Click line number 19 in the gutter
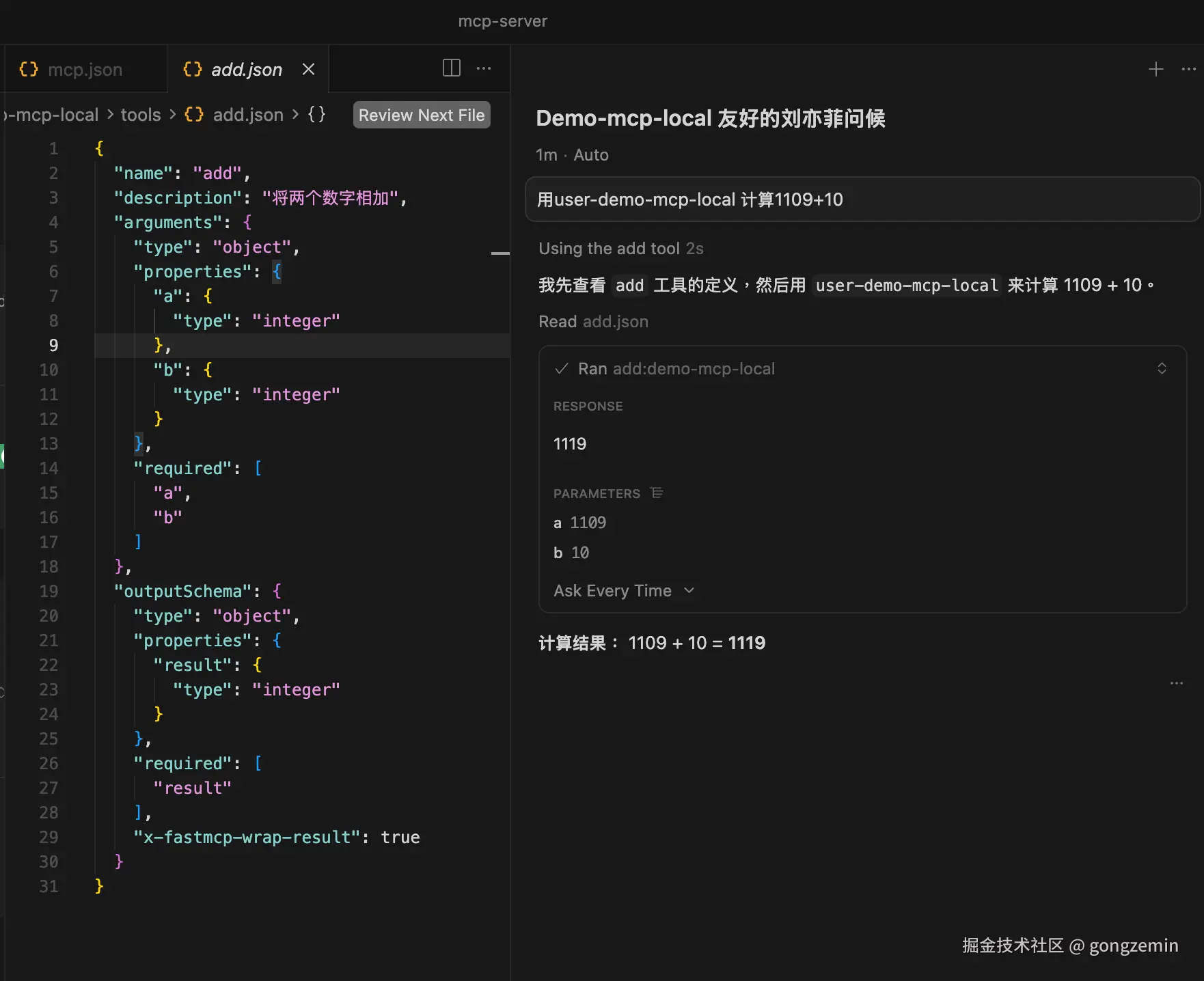 click(x=49, y=592)
